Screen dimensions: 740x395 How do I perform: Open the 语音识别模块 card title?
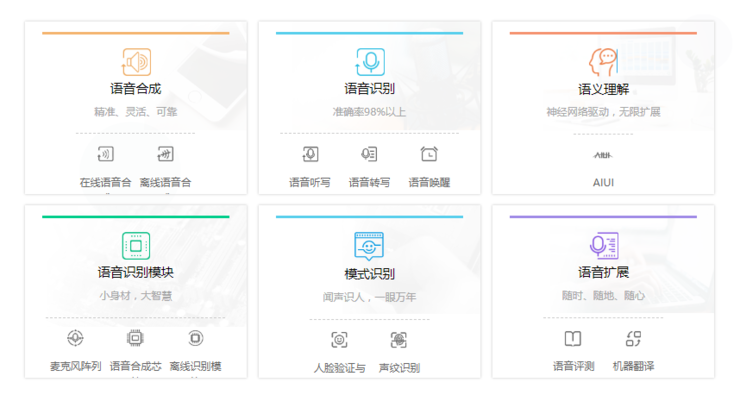135,272
